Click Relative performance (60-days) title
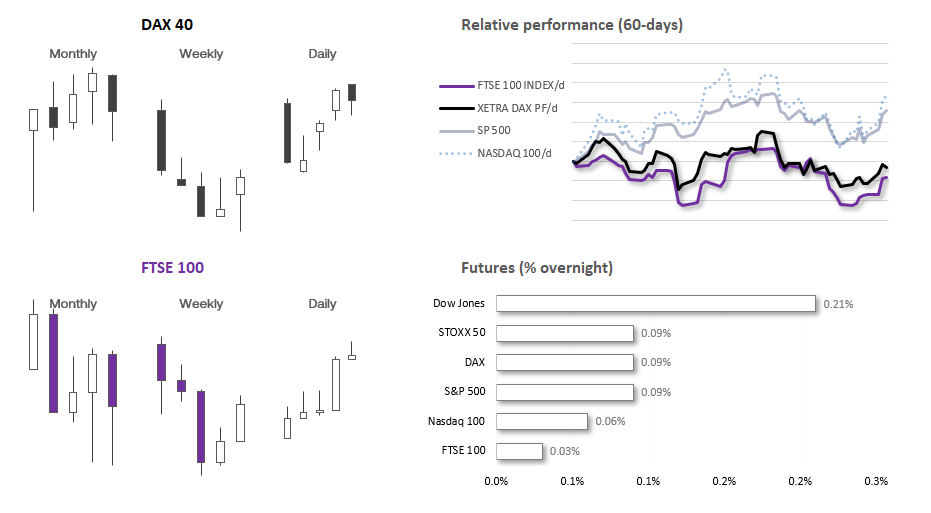The width and height of the screenshot is (931, 513). [x=572, y=25]
